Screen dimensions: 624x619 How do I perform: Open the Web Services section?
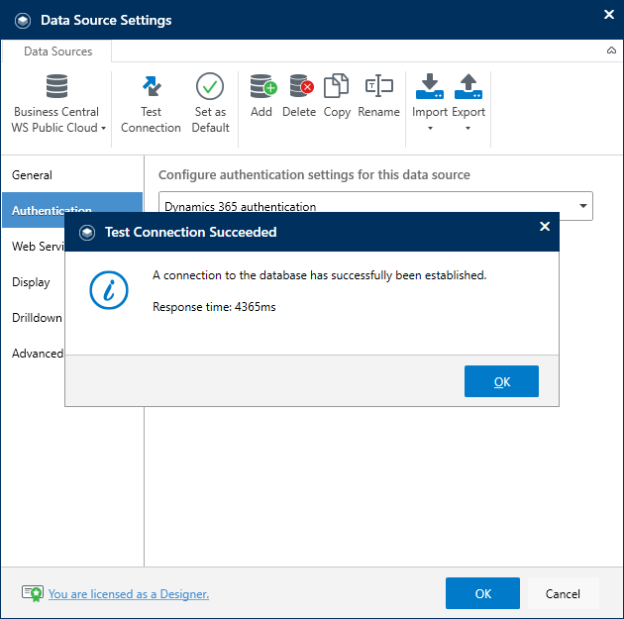pos(33,246)
